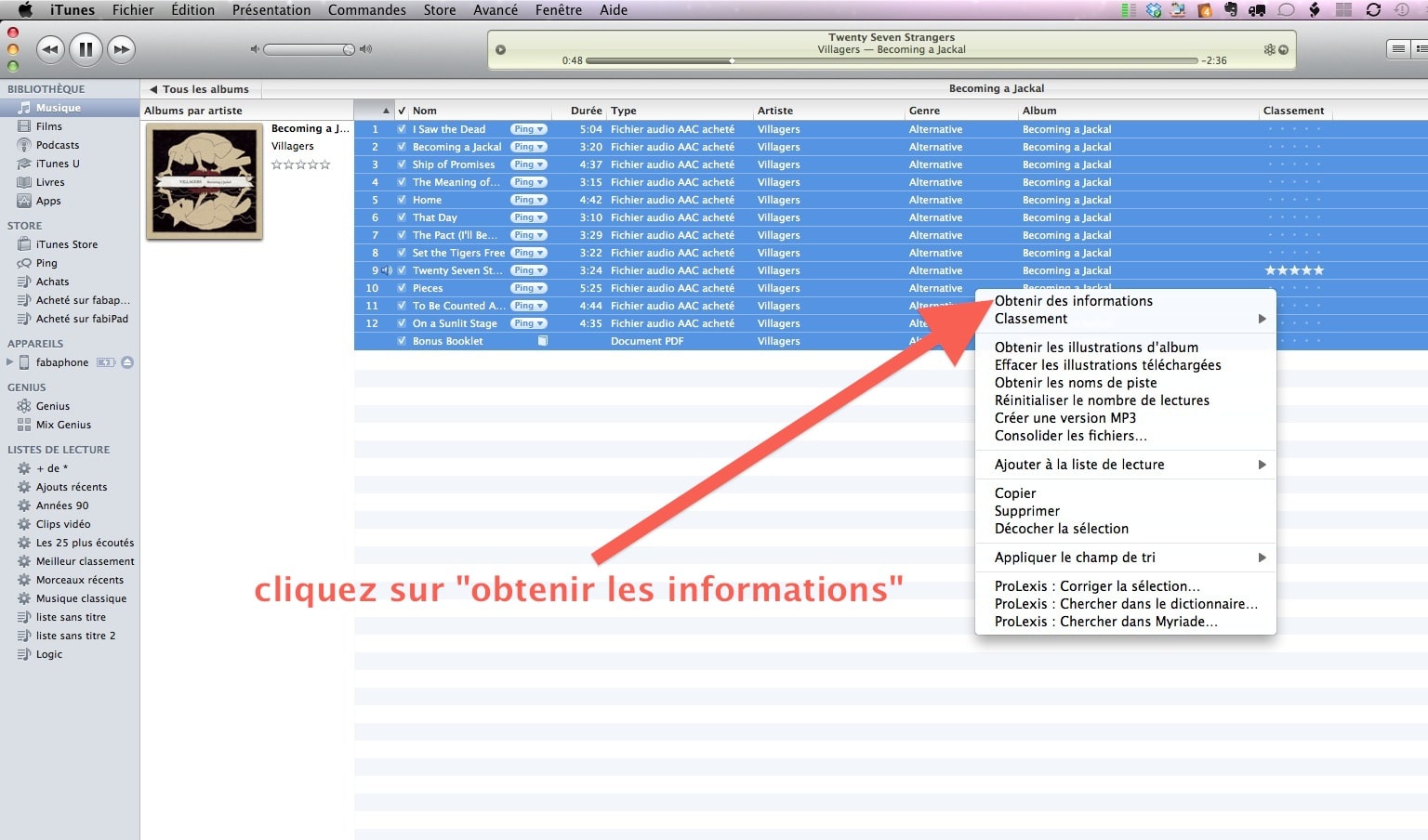The image size is (1428, 840).
Task: Eject the fabaphone device
Action: pos(127,362)
